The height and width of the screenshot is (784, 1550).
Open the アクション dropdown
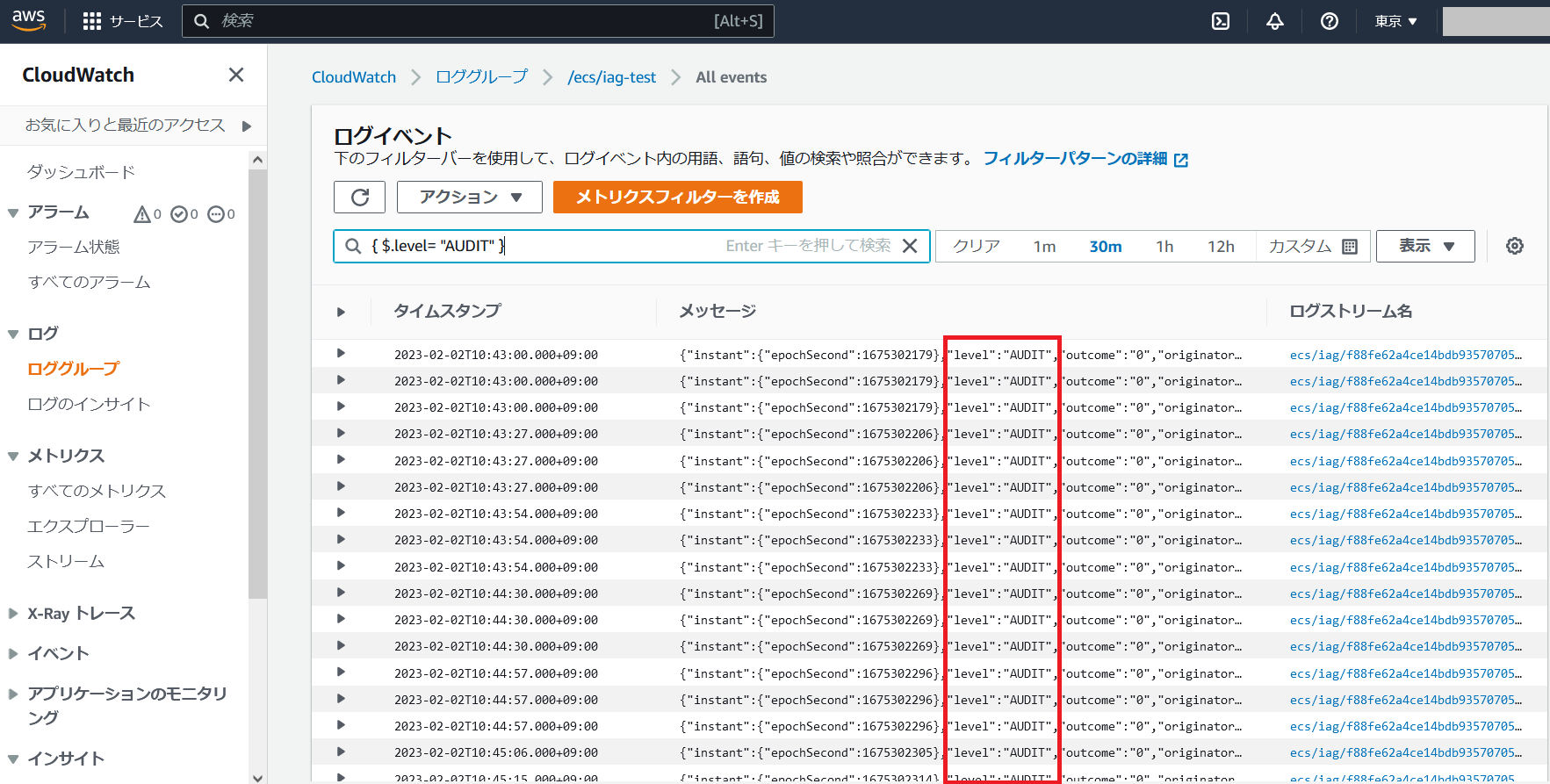[x=470, y=197]
